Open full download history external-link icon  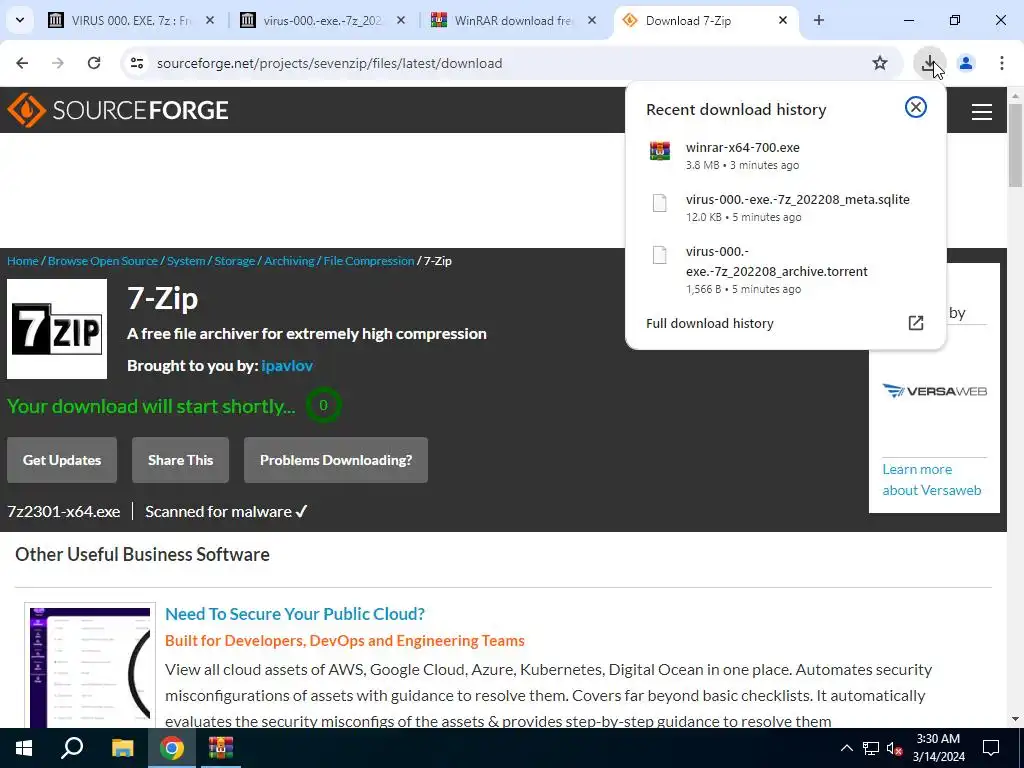pos(916,323)
